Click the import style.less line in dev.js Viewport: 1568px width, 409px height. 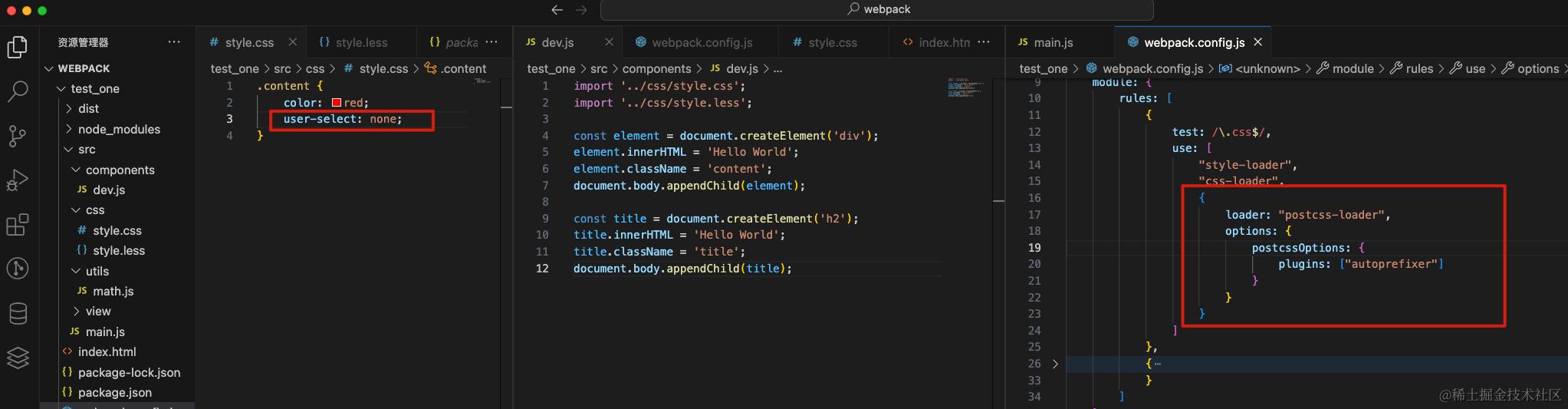[662, 103]
